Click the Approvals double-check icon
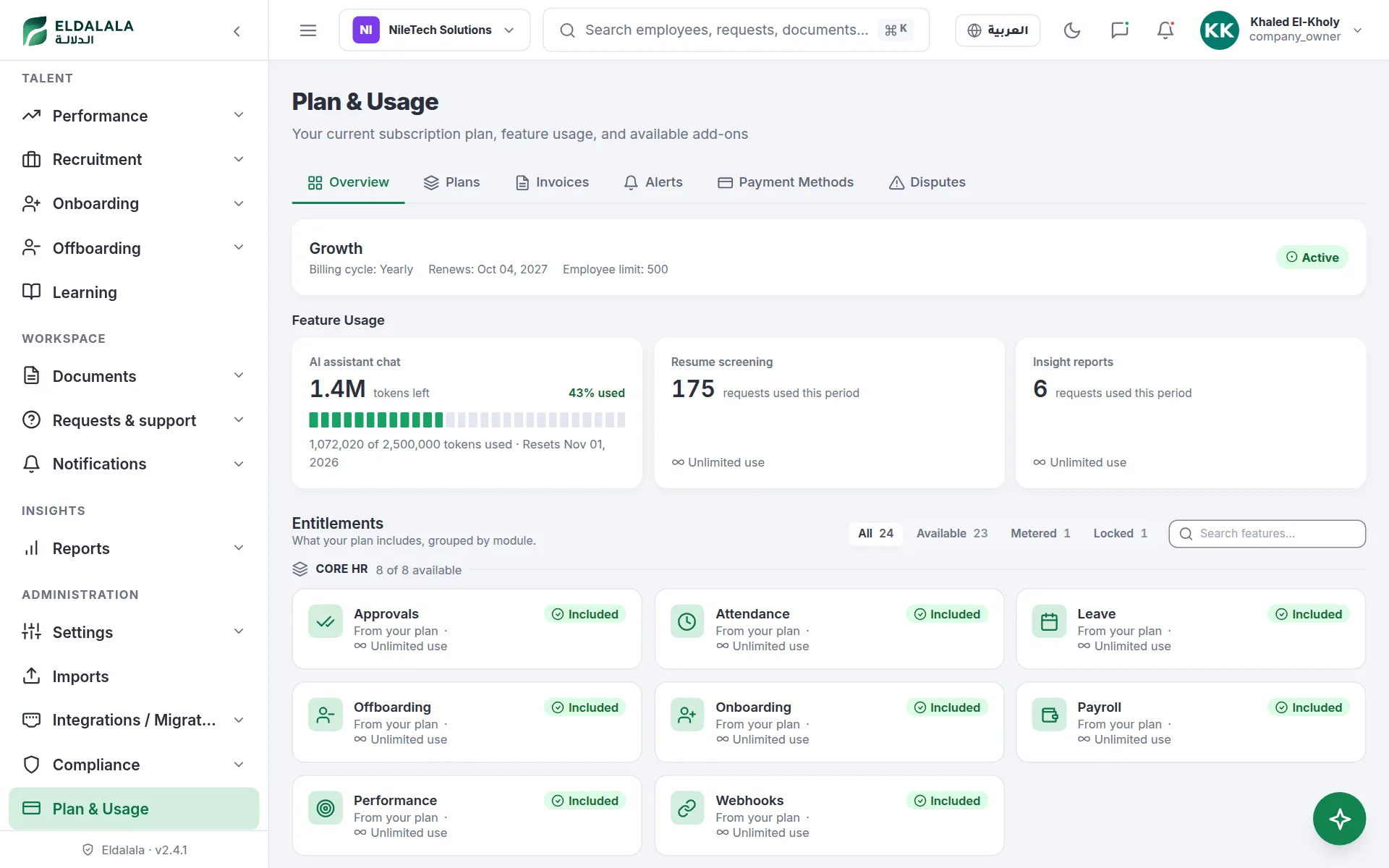Screen dimensions: 1389x868 pos(326,621)
